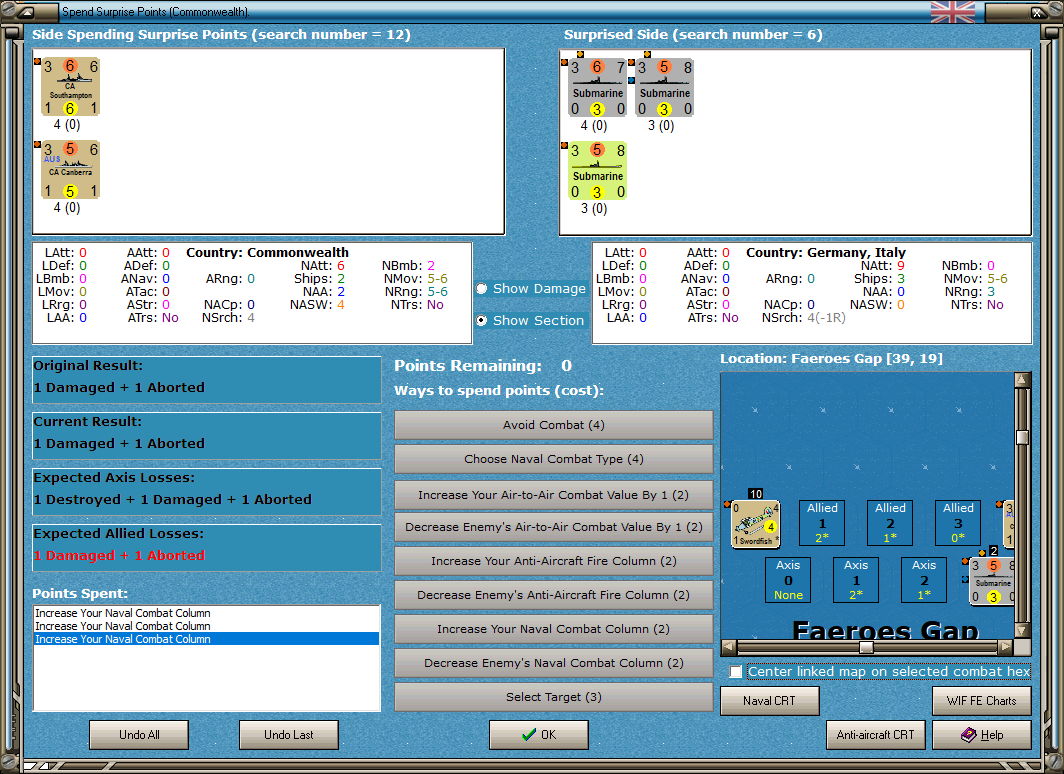Confirm with the OK button
The height and width of the screenshot is (774, 1064).
coord(539,735)
